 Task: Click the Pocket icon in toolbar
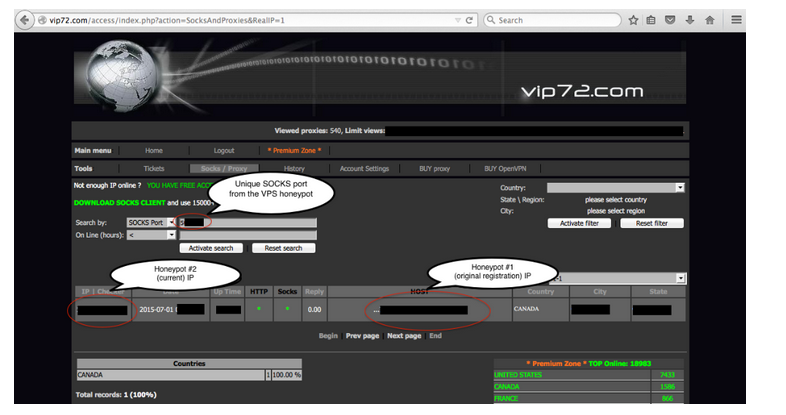[x=670, y=20]
